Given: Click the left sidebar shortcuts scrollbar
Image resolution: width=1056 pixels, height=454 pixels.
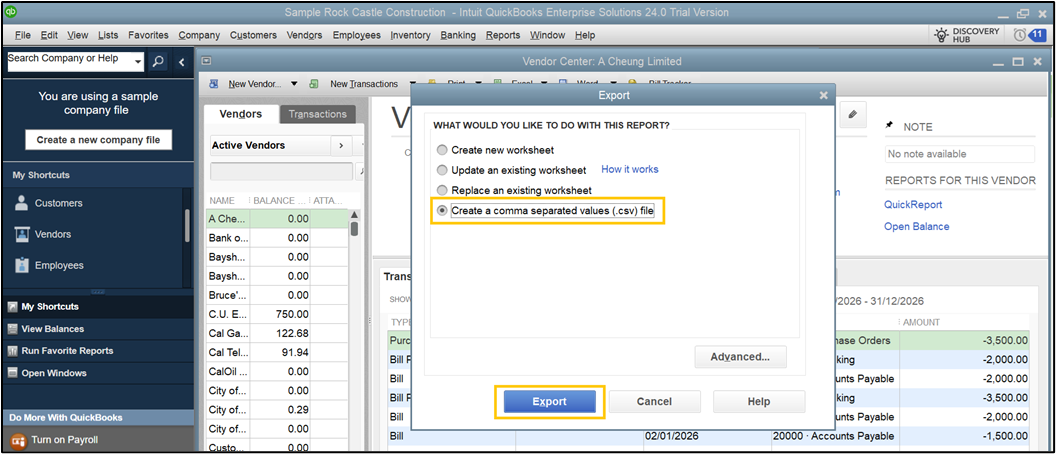Looking at the screenshot, I should (x=187, y=225).
